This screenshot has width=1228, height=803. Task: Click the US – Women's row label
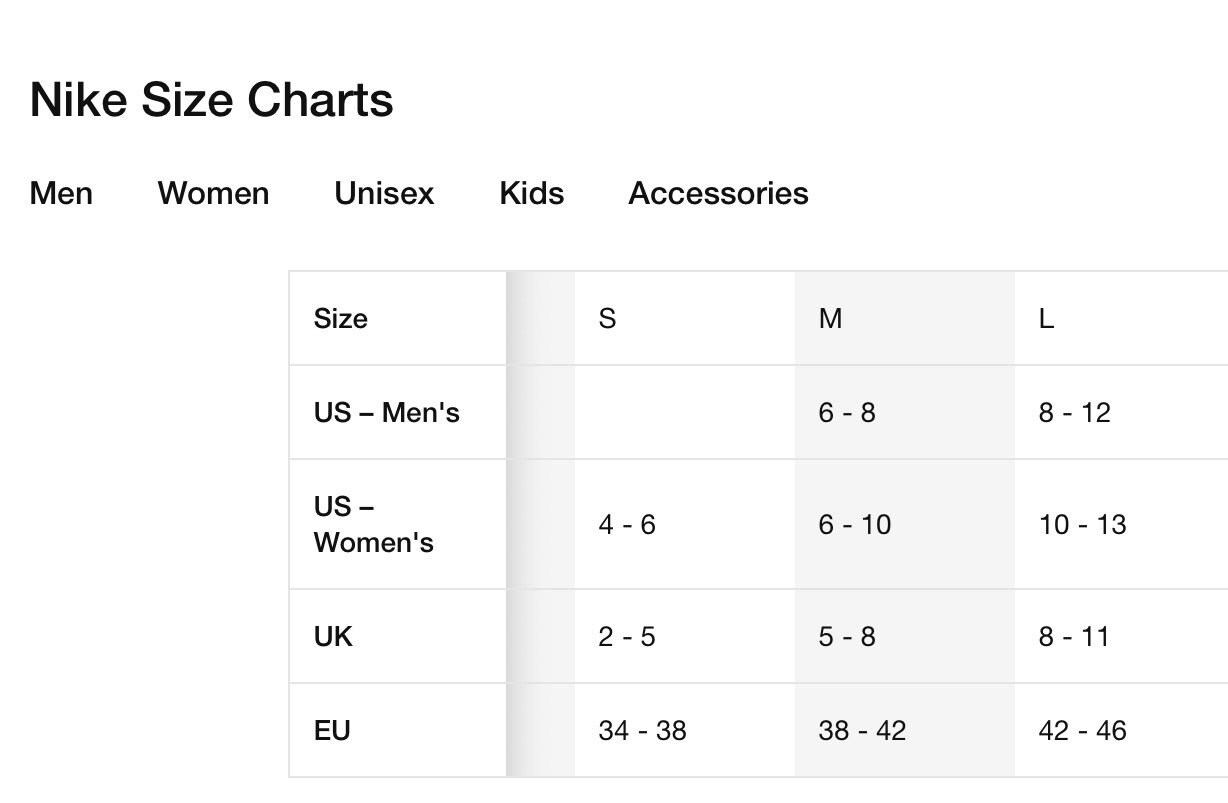tap(373, 524)
